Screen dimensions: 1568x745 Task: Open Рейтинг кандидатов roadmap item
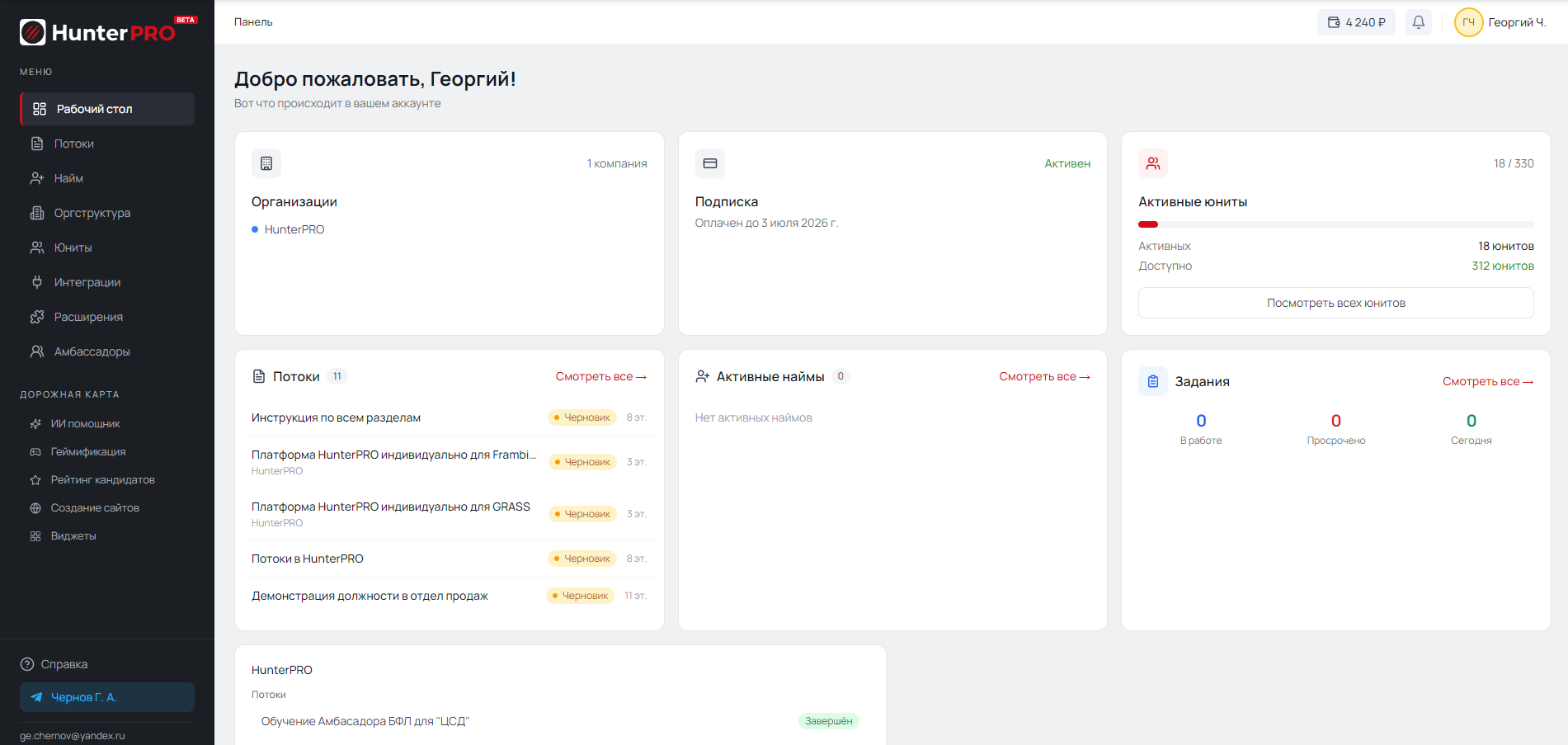(x=107, y=480)
